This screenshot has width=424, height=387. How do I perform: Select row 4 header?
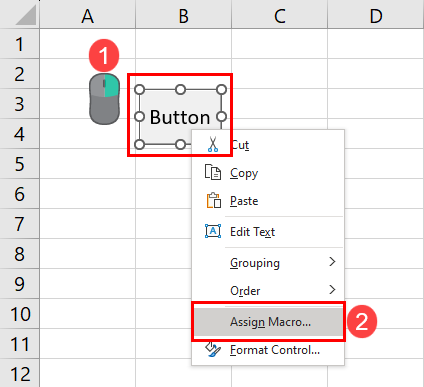[19, 134]
